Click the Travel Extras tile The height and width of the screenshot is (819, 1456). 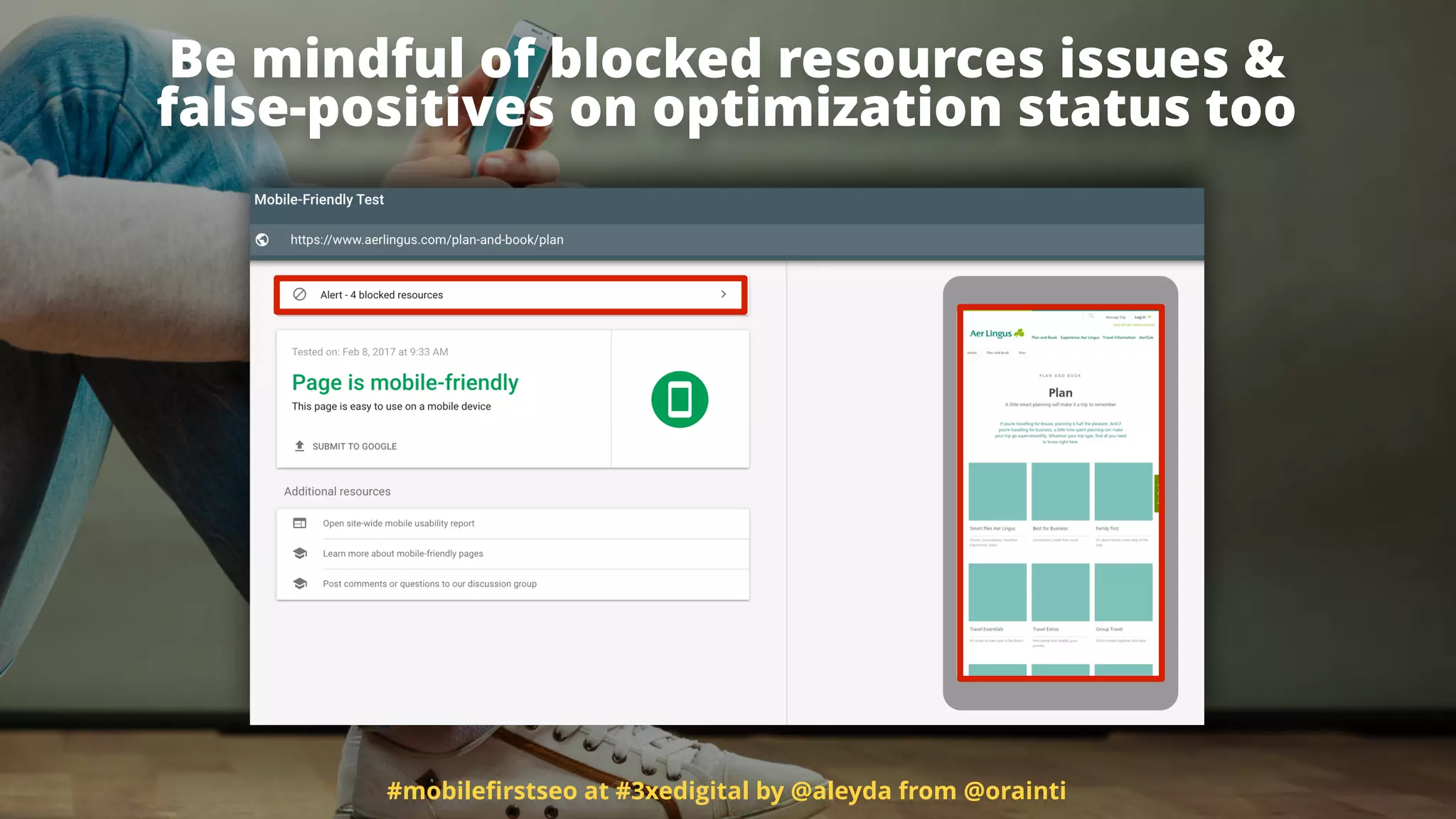pyautogui.click(x=1060, y=592)
